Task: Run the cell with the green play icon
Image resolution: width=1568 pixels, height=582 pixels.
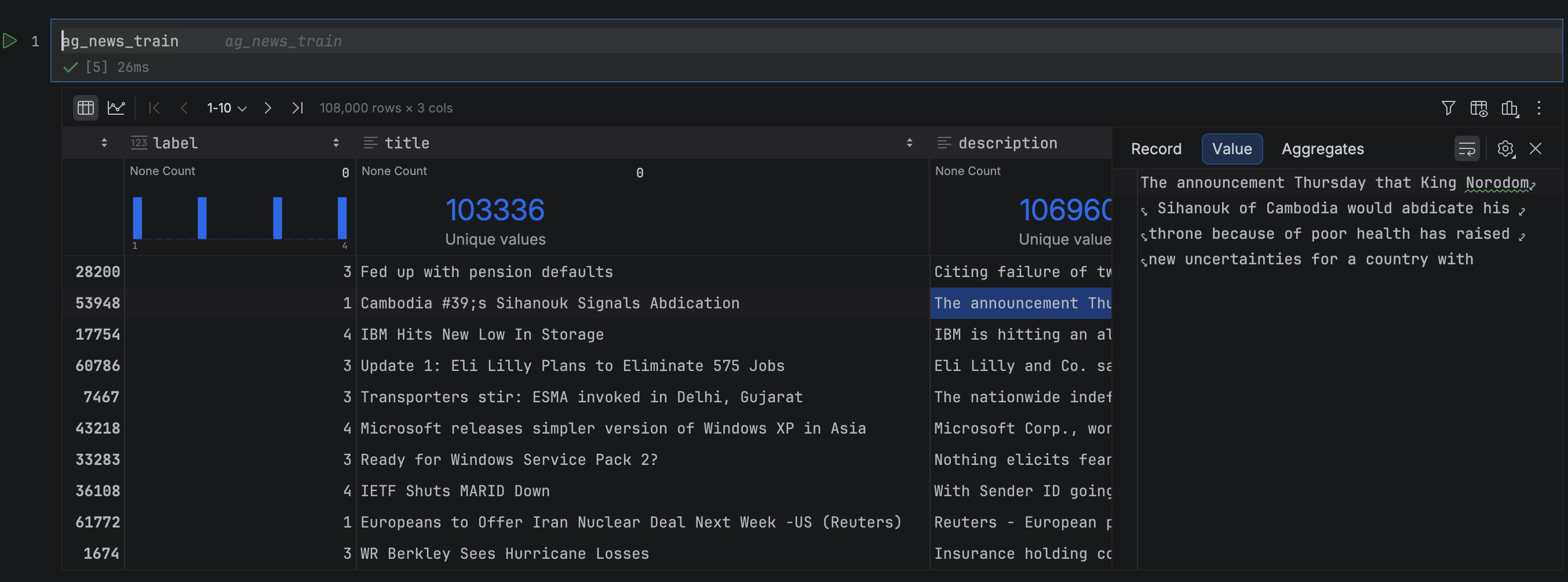Action: [x=10, y=41]
